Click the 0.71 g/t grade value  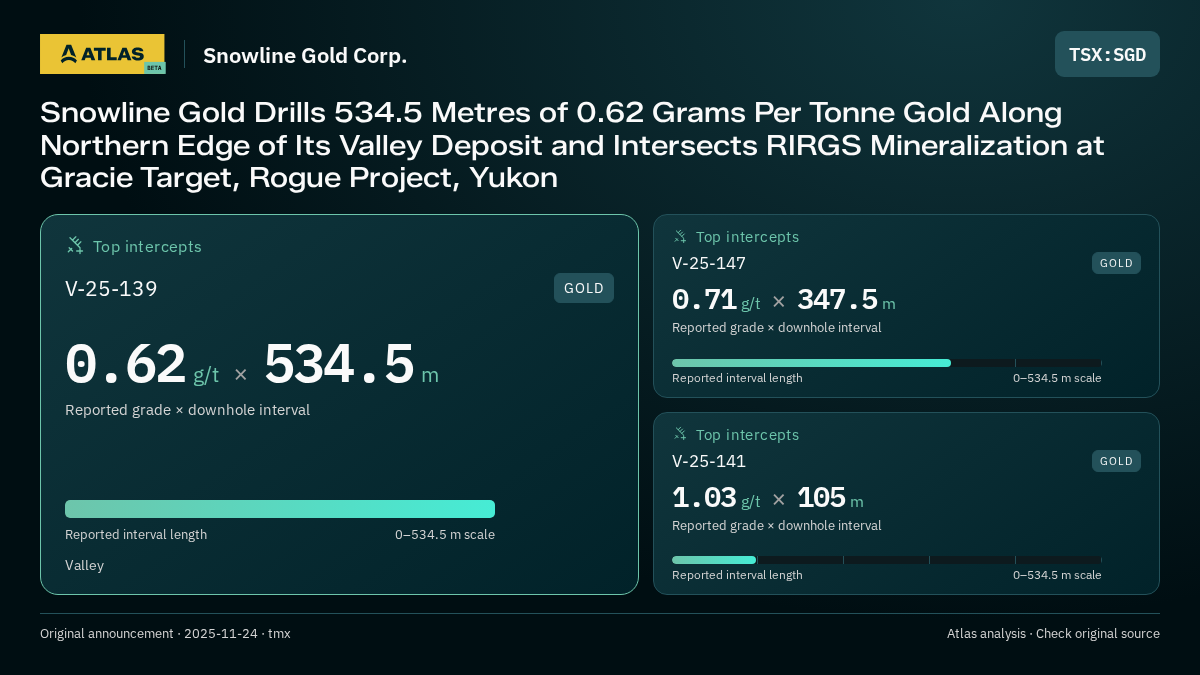coord(716,300)
